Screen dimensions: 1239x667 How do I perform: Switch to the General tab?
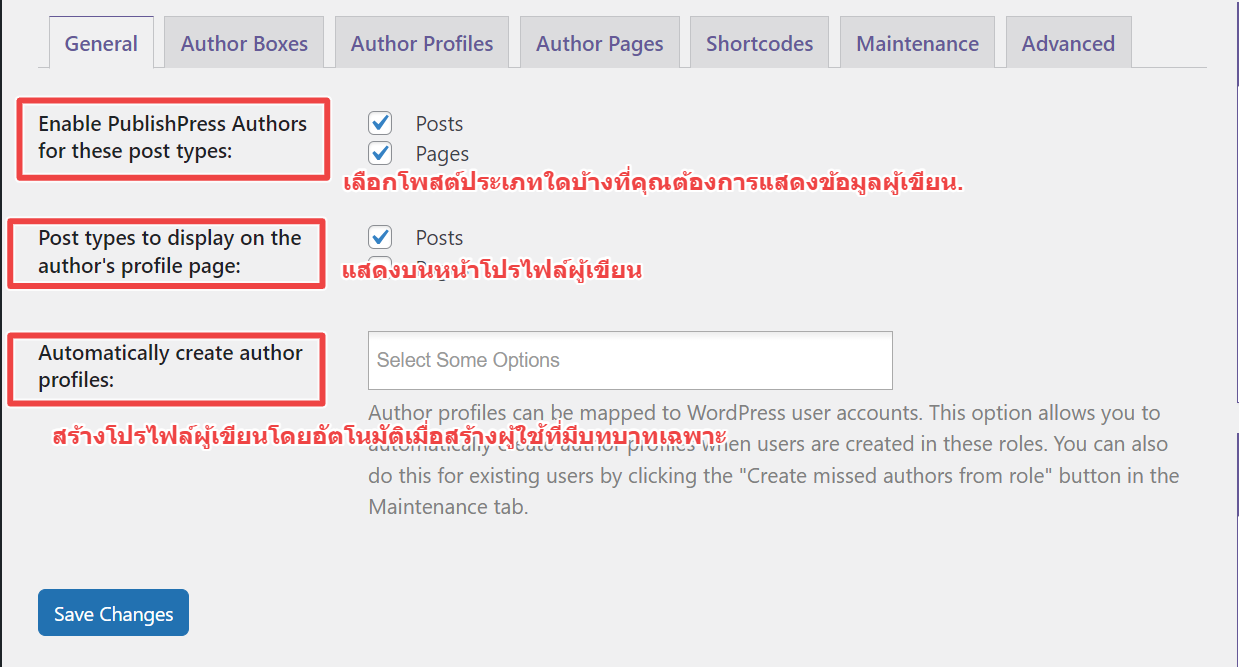pos(101,43)
